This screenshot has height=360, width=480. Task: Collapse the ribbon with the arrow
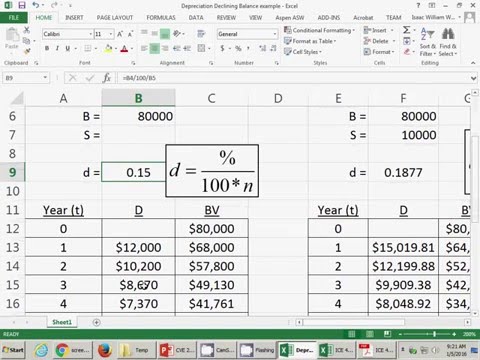click(473, 63)
